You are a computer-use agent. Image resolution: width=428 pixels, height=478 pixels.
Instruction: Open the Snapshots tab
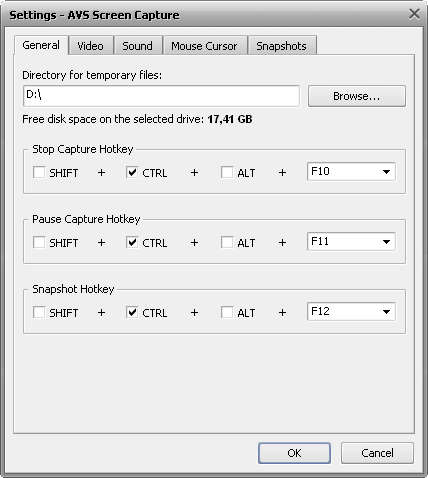tap(281, 46)
